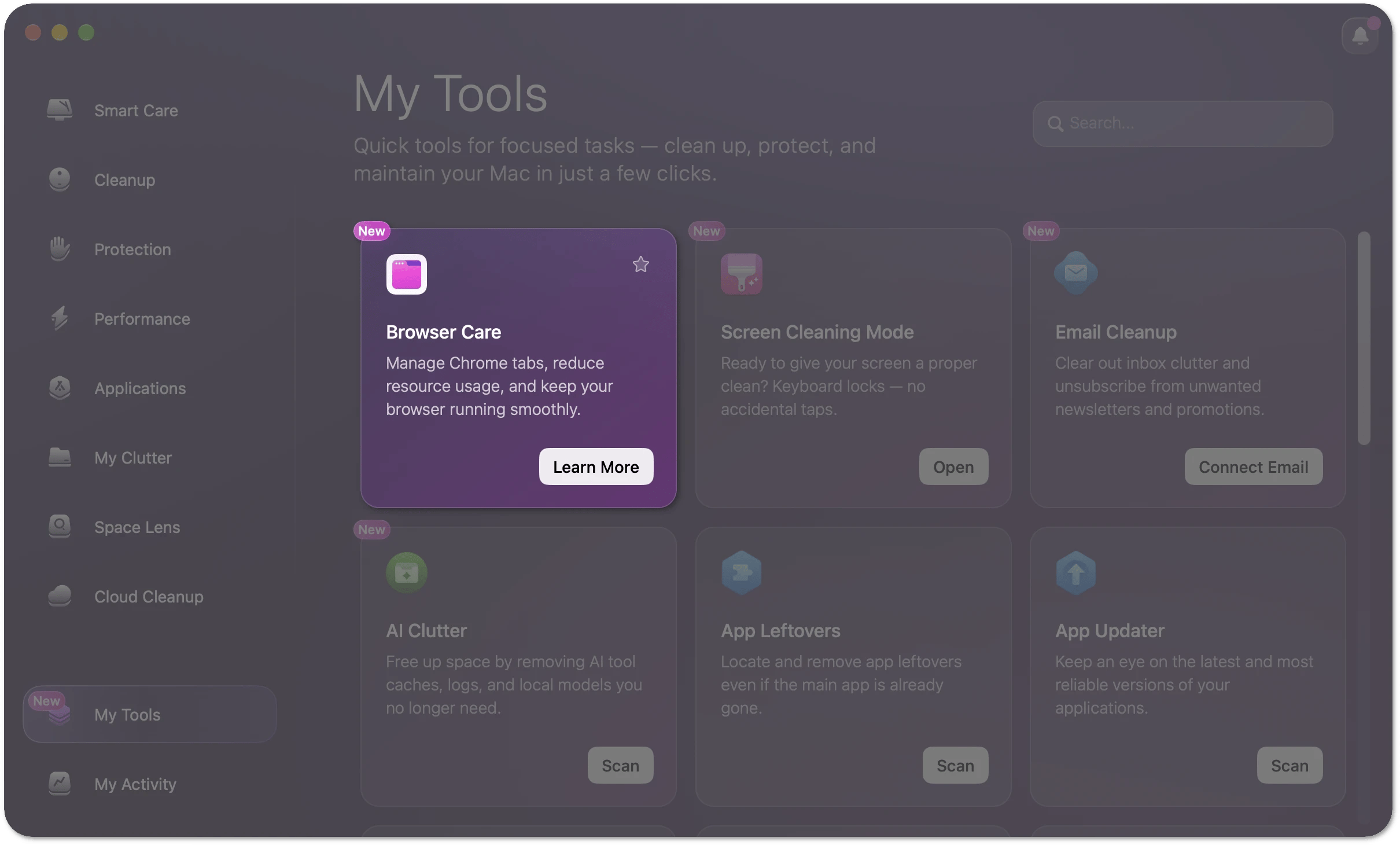
Task: Open the Smart Care section
Action: (149, 110)
